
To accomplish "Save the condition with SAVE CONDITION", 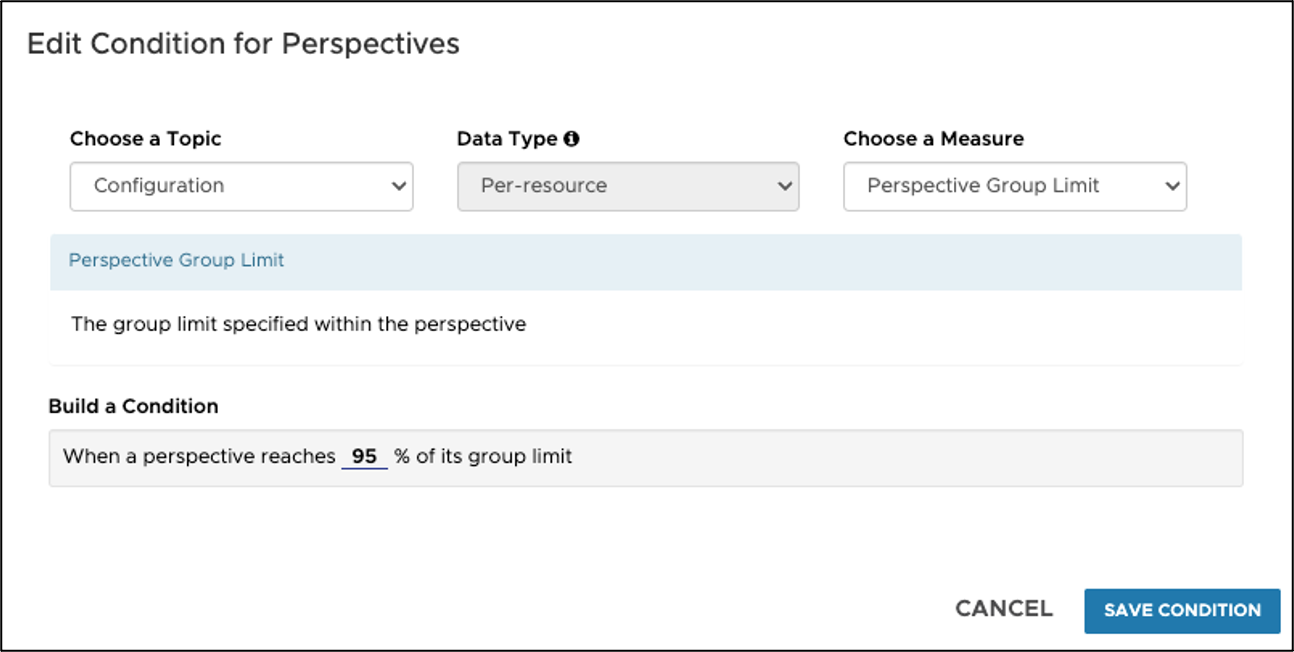I will click(x=1182, y=610).
